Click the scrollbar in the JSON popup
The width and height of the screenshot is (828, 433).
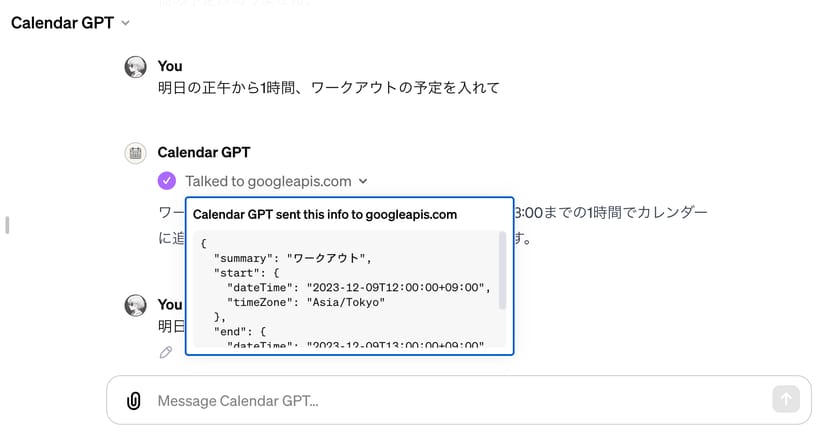point(502,270)
